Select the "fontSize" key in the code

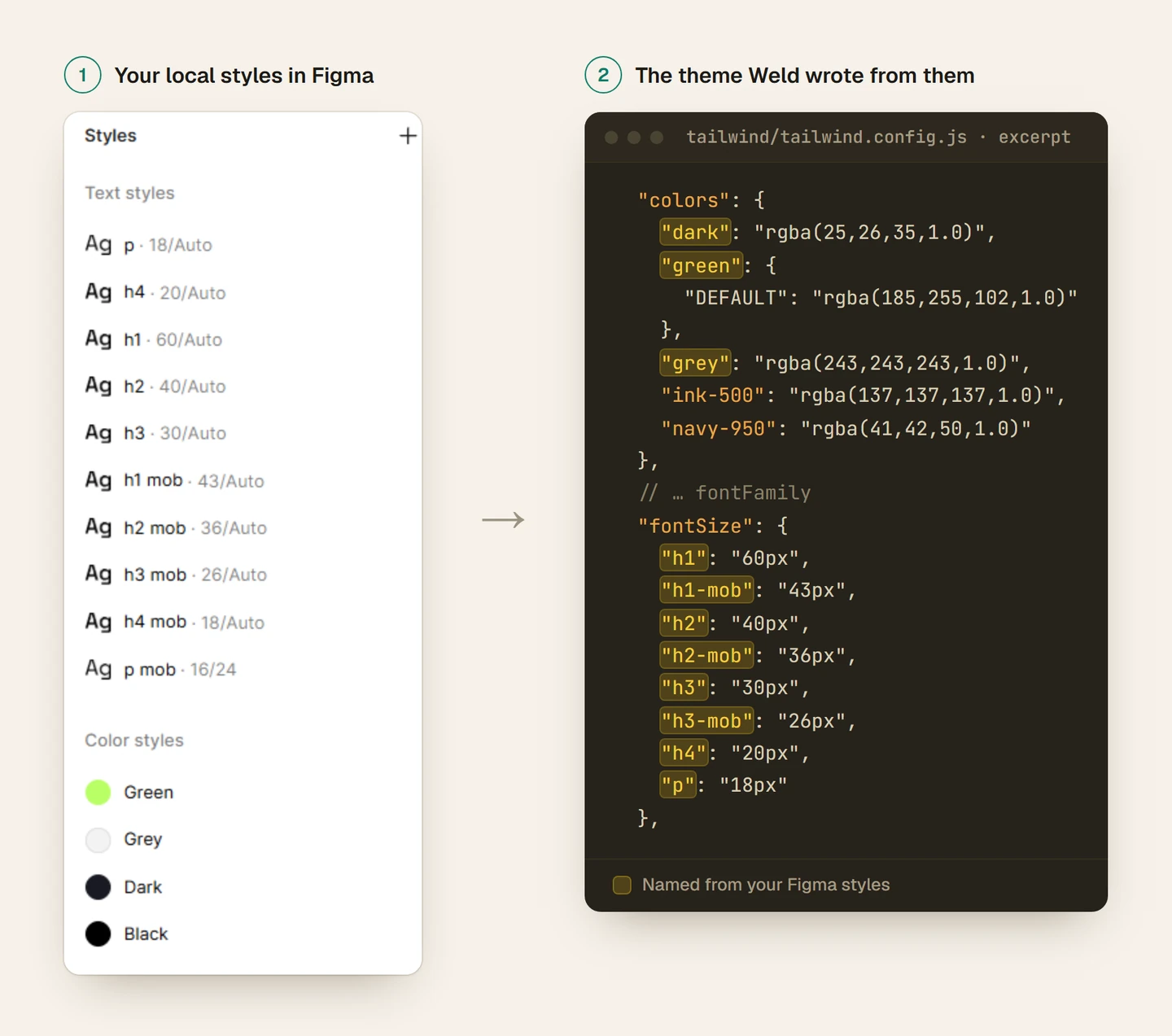(695, 526)
